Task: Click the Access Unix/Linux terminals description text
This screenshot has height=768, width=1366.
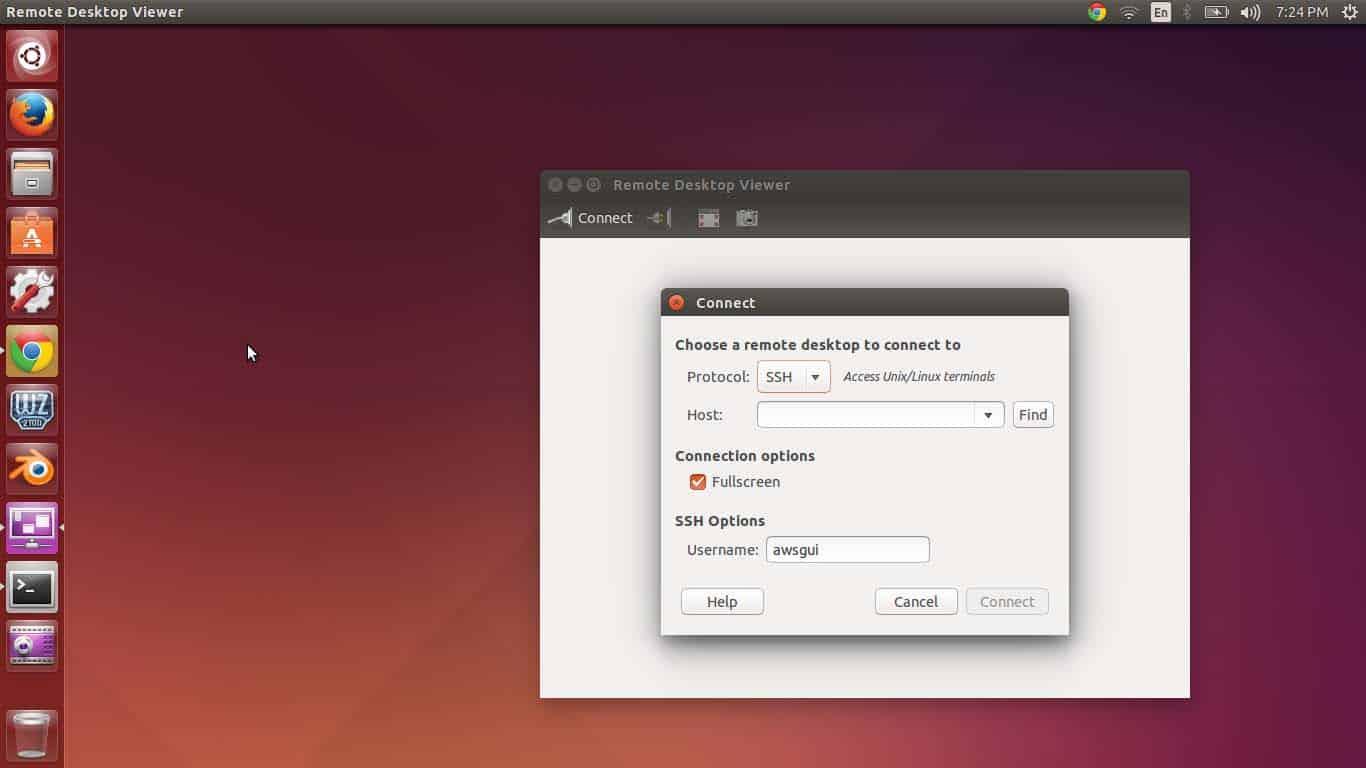Action: click(919, 377)
